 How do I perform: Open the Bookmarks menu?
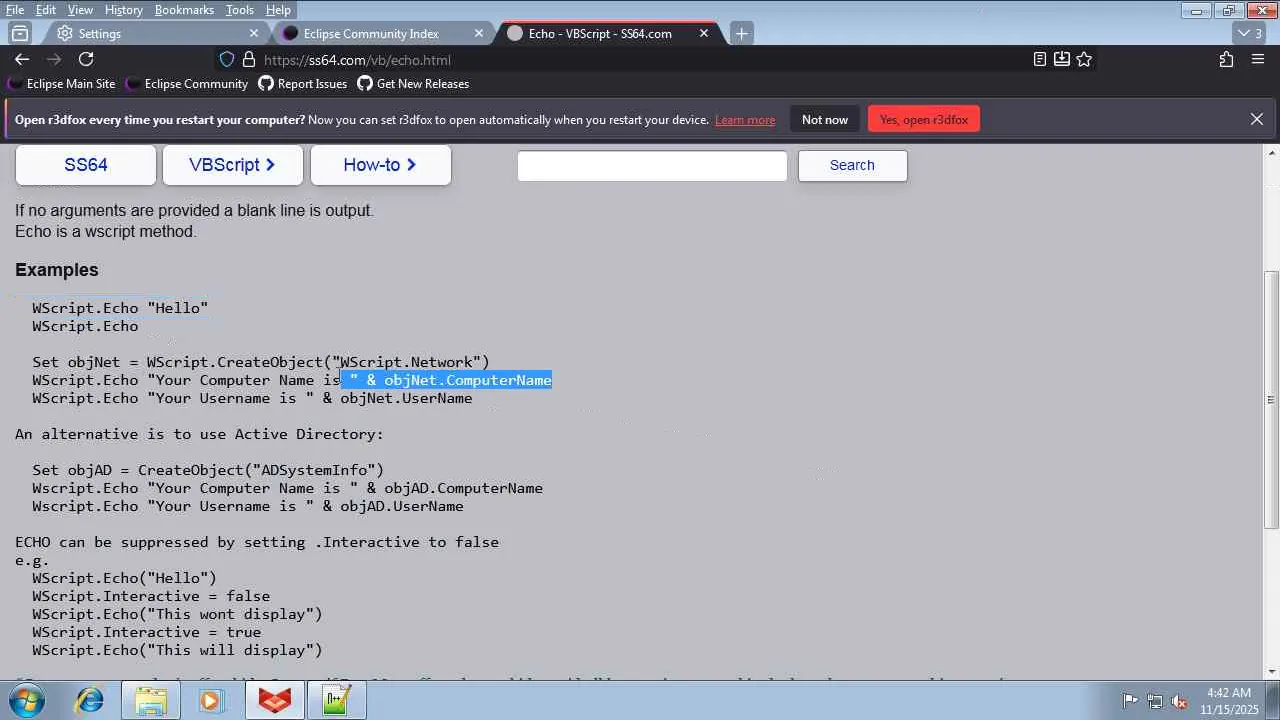point(184,10)
